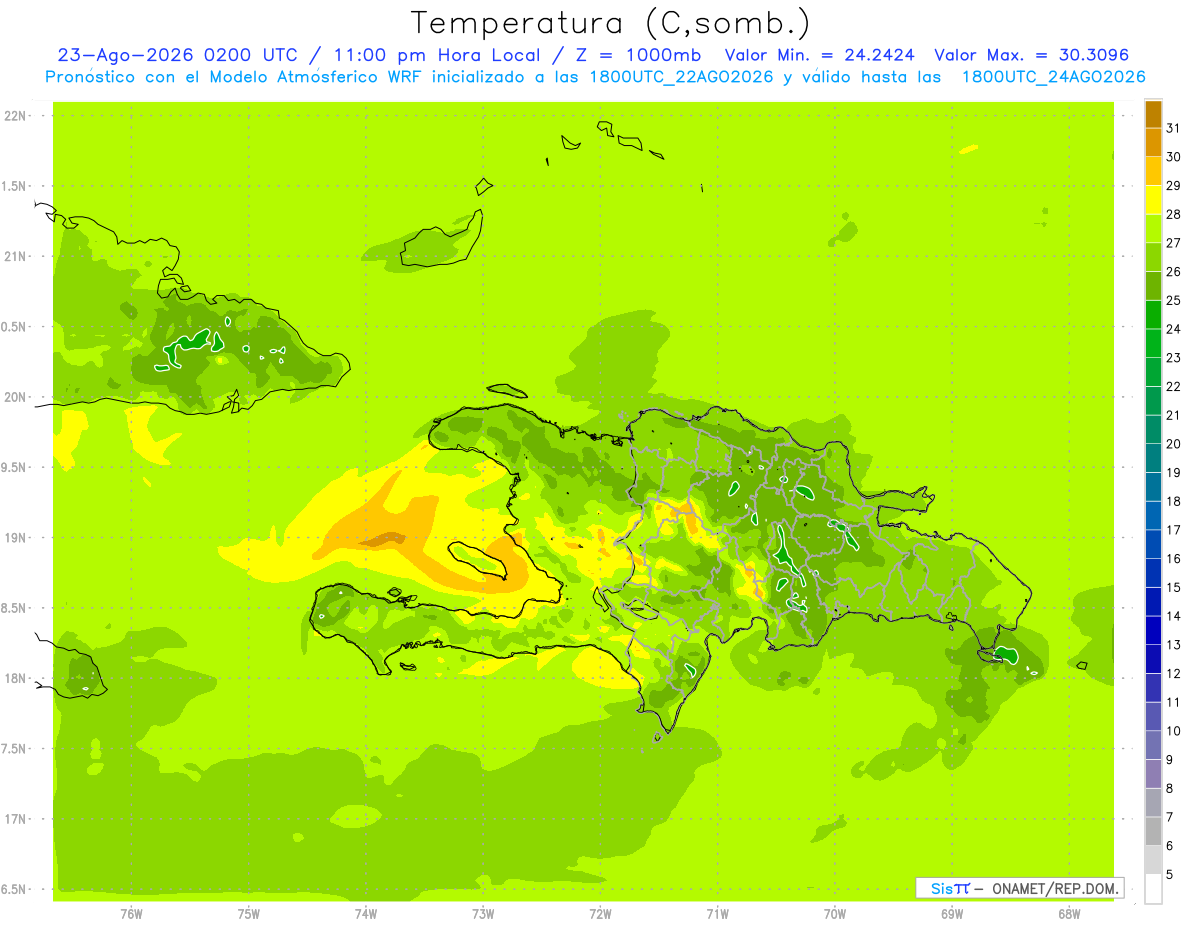The image size is (1200, 927).
Task: Click the legend value 5
Action: 1170,875
